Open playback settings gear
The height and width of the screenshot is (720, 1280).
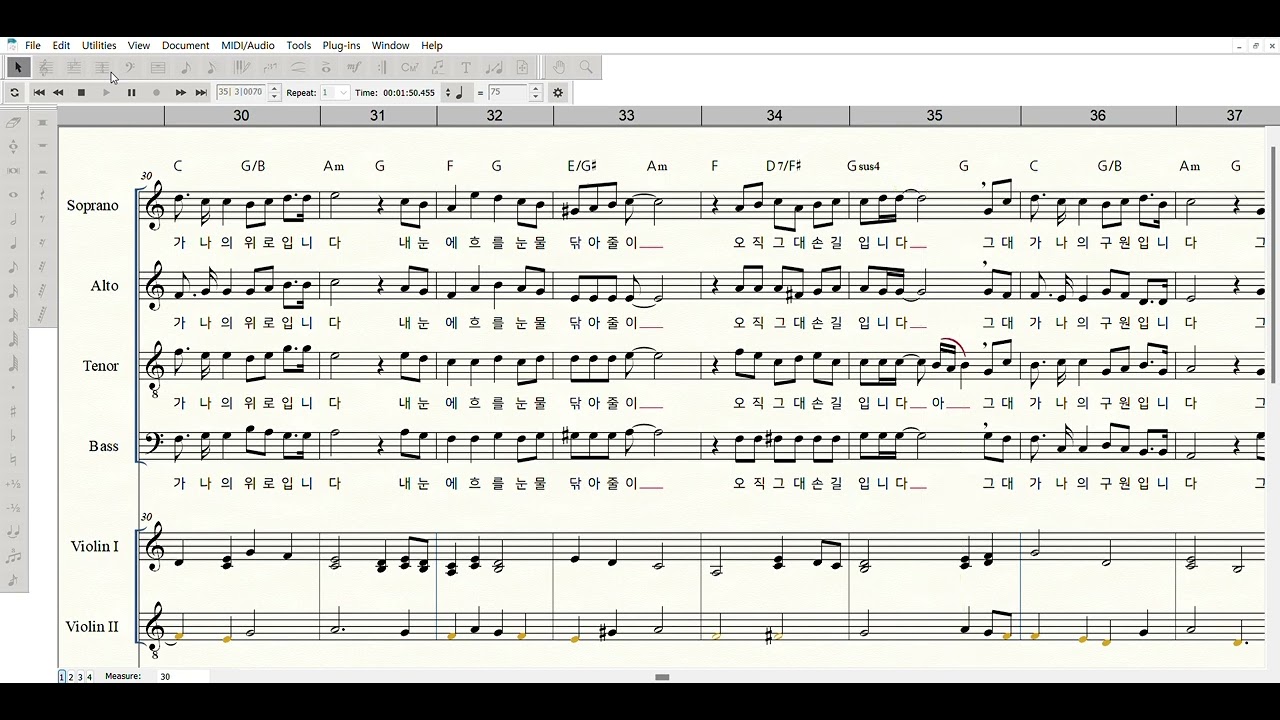point(558,92)
